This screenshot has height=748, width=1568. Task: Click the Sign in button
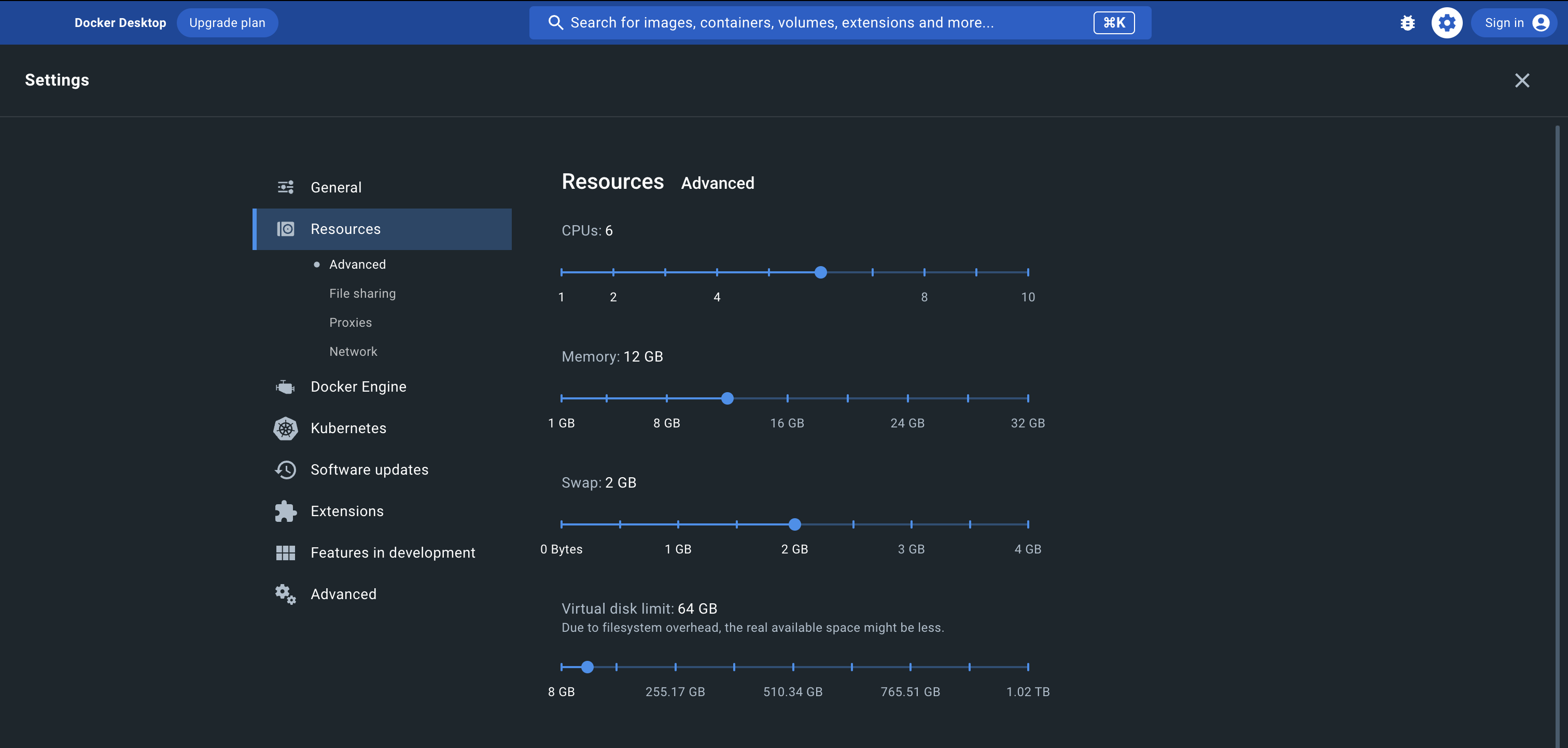(x=1514, y=23)
